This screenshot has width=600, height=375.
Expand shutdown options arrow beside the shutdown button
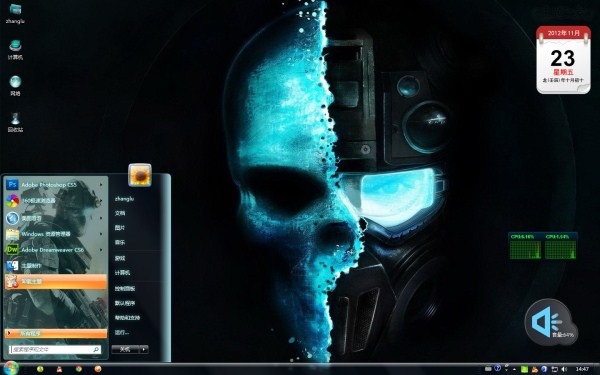(144, 349)
